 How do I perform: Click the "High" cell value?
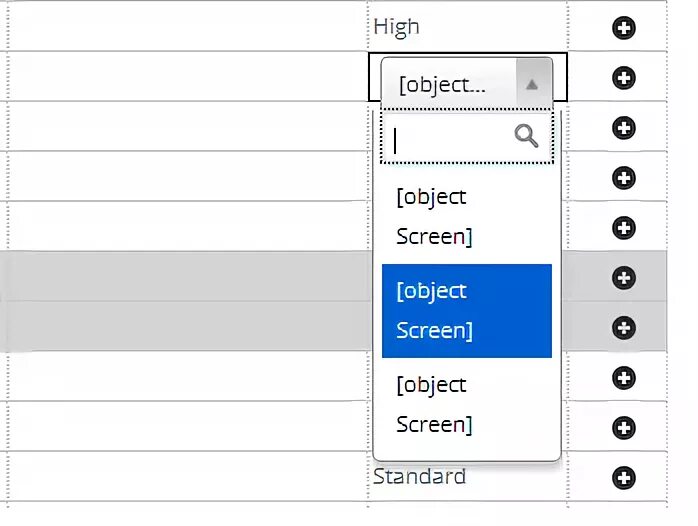coord(397,27)
